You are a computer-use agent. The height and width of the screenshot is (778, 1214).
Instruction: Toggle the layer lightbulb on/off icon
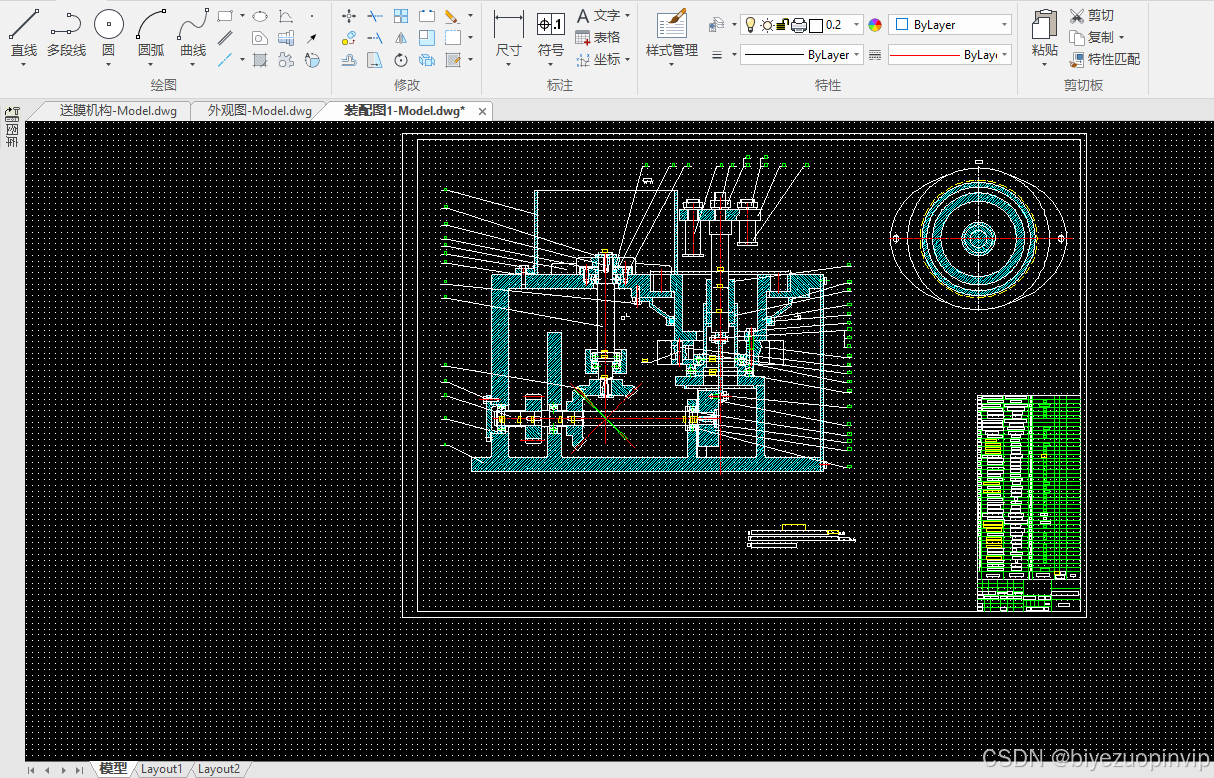pyautogui.click(x=750, y=25)
